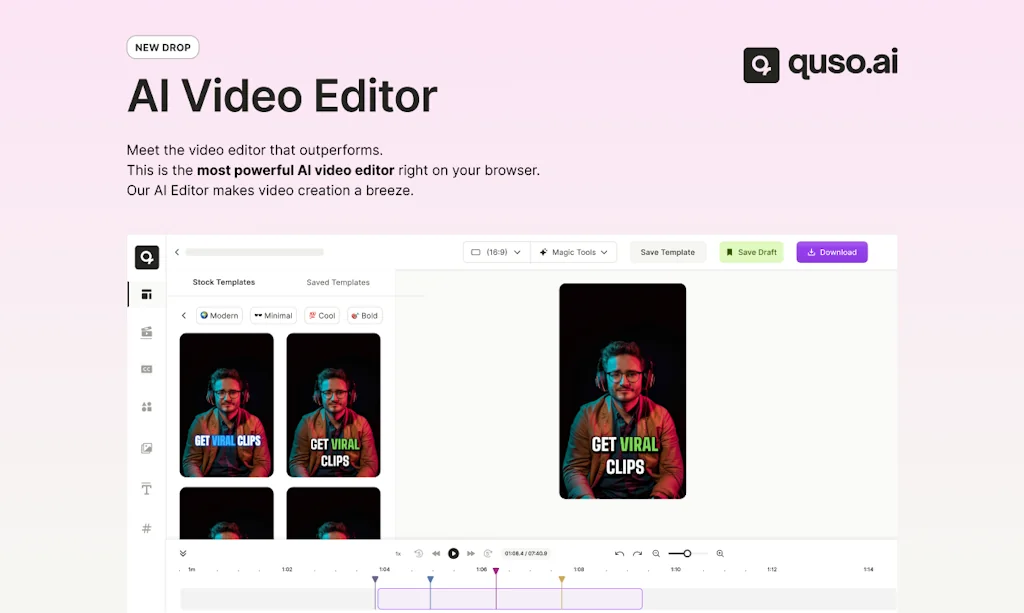Open the Elements panel in the sidebar
This screenshot has width=1024, height=613.
pyautogui.click(x=146, y=407)
